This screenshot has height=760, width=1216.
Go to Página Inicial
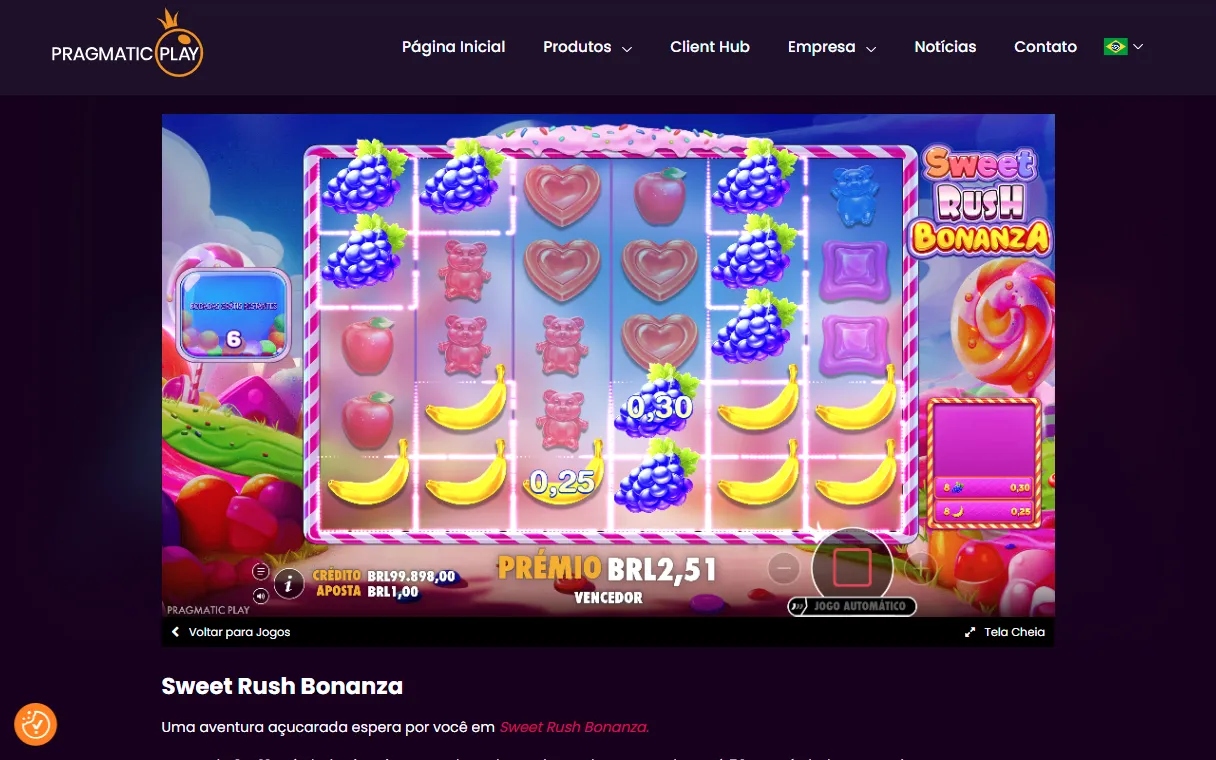pos(453,47)
